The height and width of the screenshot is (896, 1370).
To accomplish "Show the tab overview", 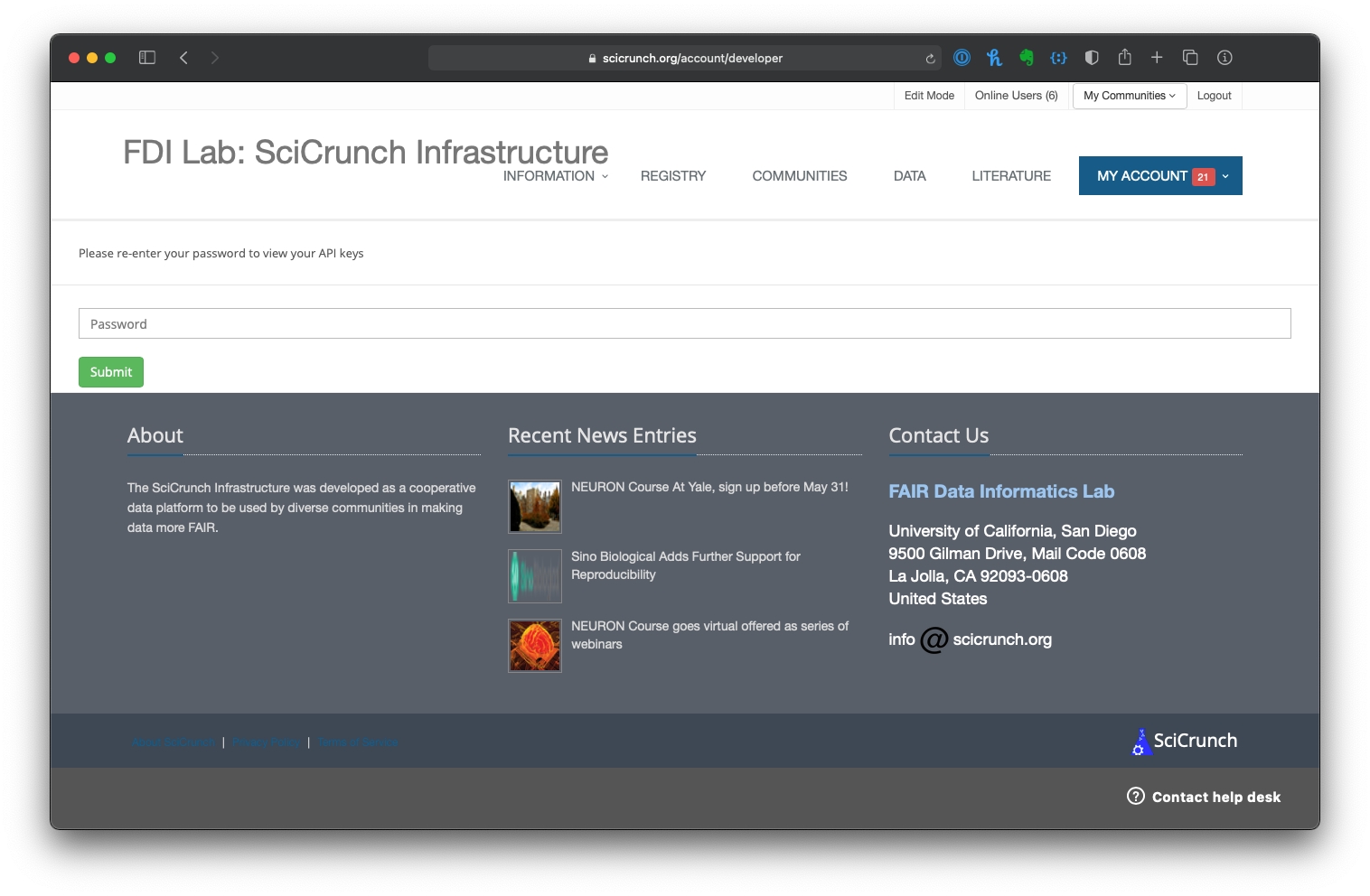I will 1190,58.
